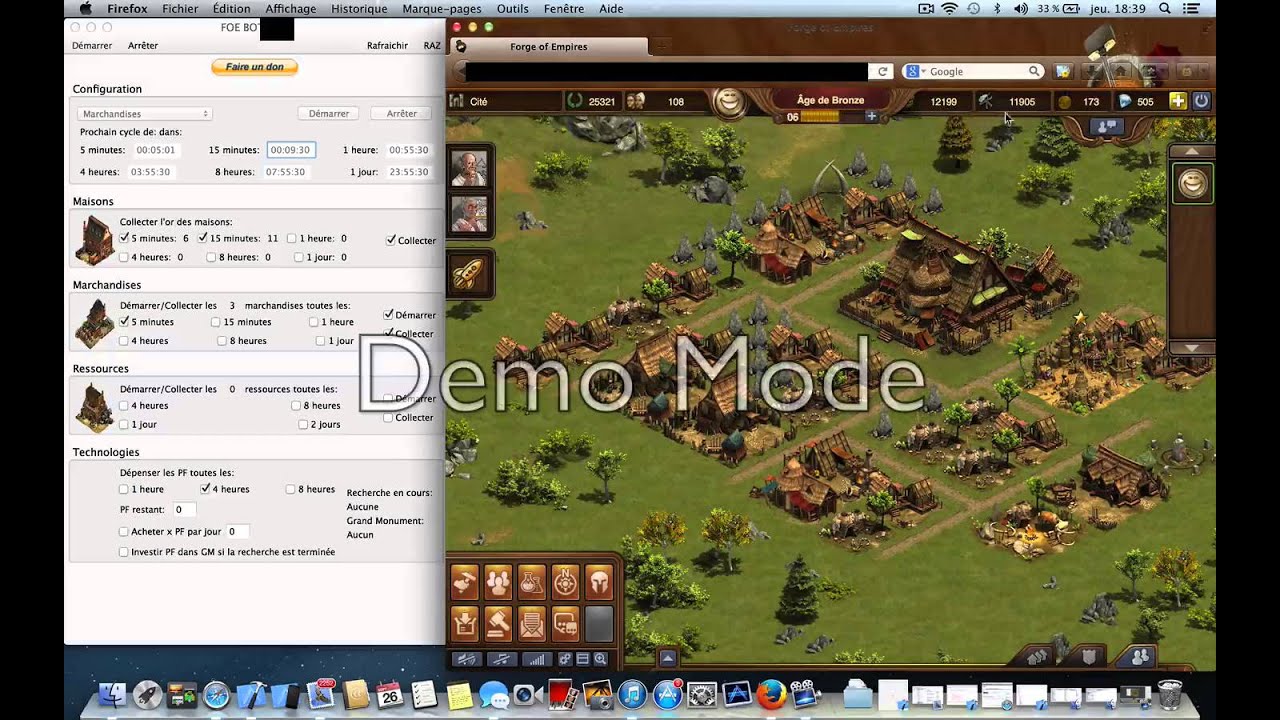The image size is (1280, 720).
Task: Open App Store icon in the Dock
Action: click(x=667, y=694)
